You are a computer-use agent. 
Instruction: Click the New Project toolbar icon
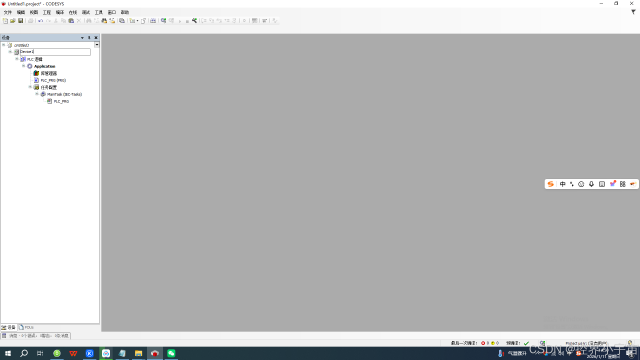tap(5, 21)
